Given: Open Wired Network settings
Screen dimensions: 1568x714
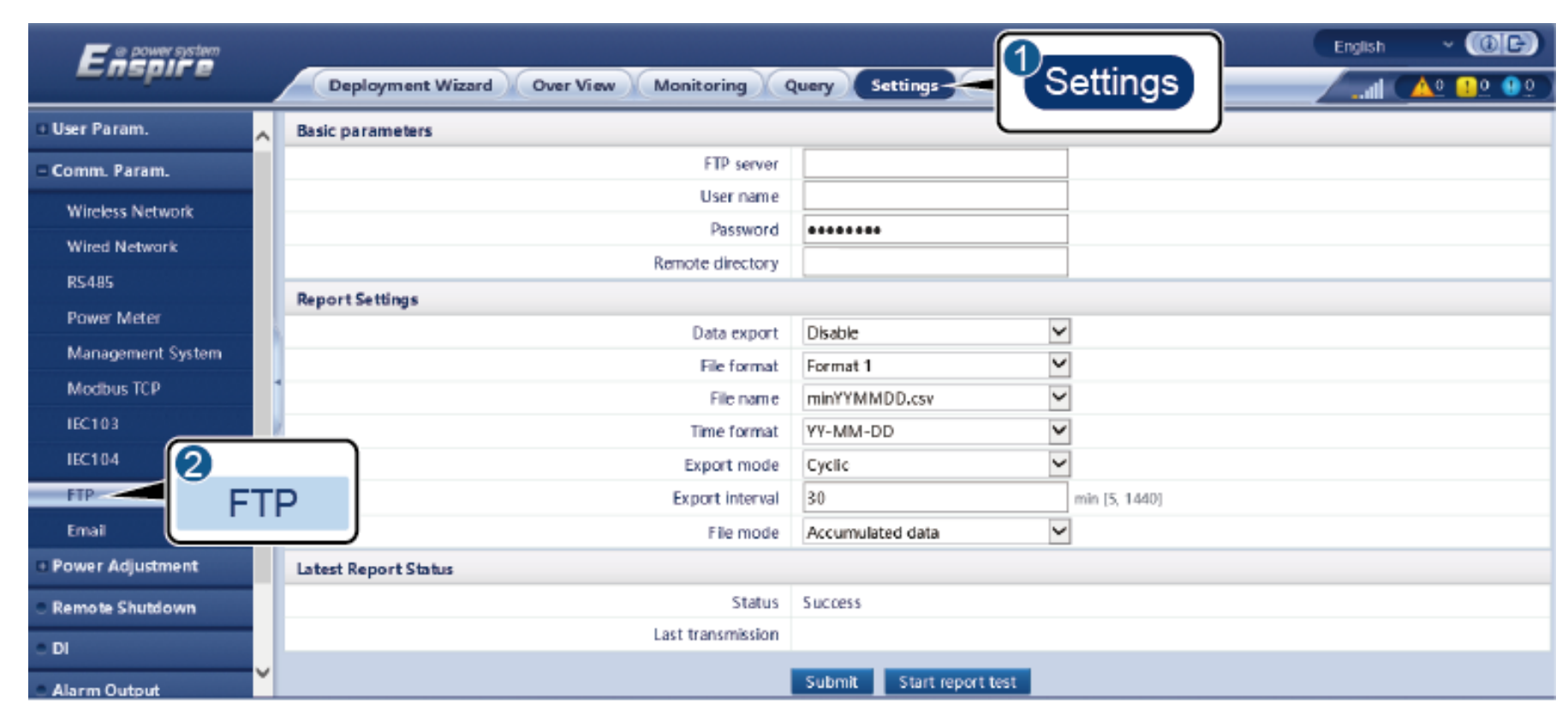Looking at the screenshot, I should [122, 247].
